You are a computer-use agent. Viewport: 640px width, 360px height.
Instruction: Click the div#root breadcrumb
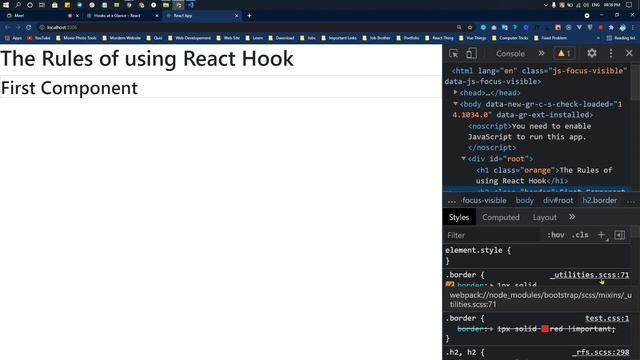coord(558,200)
